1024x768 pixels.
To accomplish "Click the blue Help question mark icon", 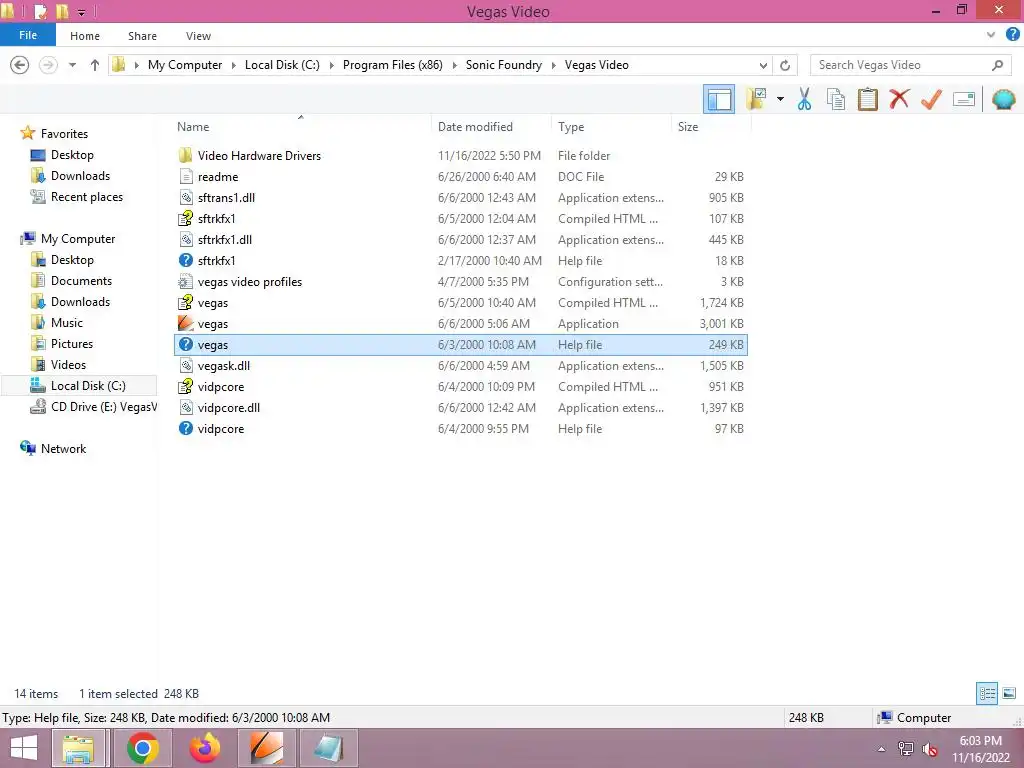I will coord(1012,35).
